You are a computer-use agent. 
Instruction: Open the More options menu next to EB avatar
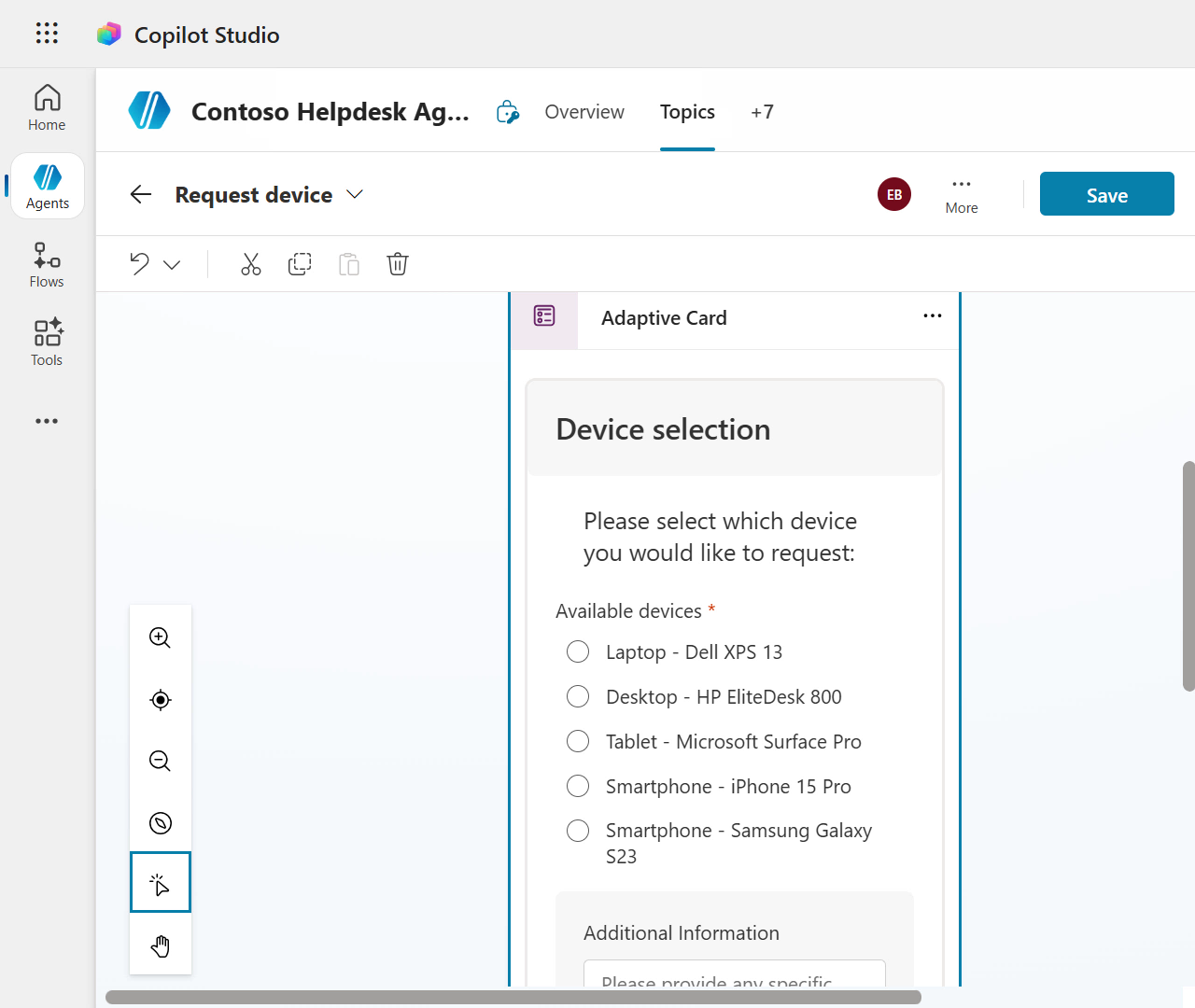pos(961,194)
